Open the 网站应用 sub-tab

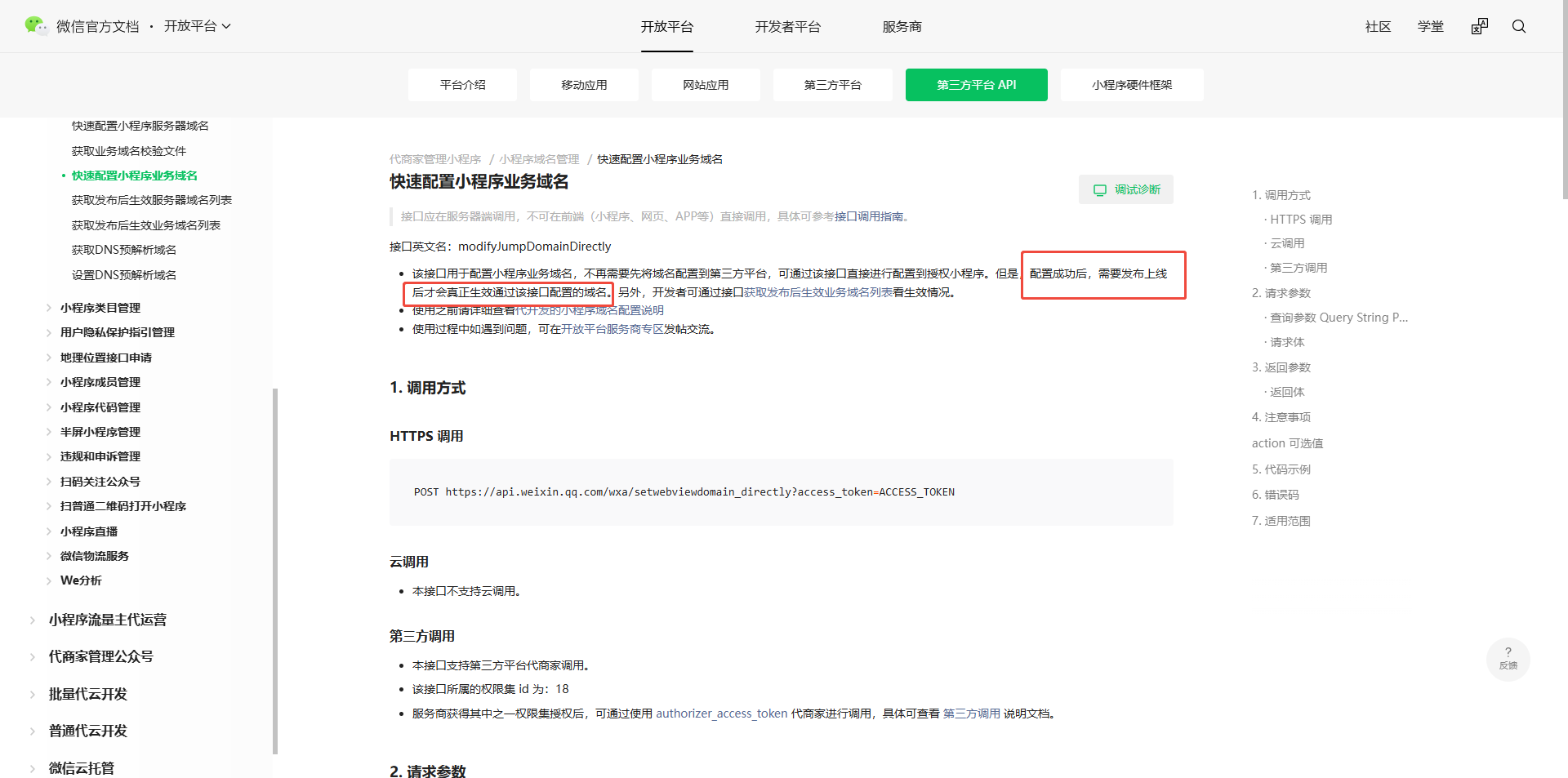click(x=706, y=85)
